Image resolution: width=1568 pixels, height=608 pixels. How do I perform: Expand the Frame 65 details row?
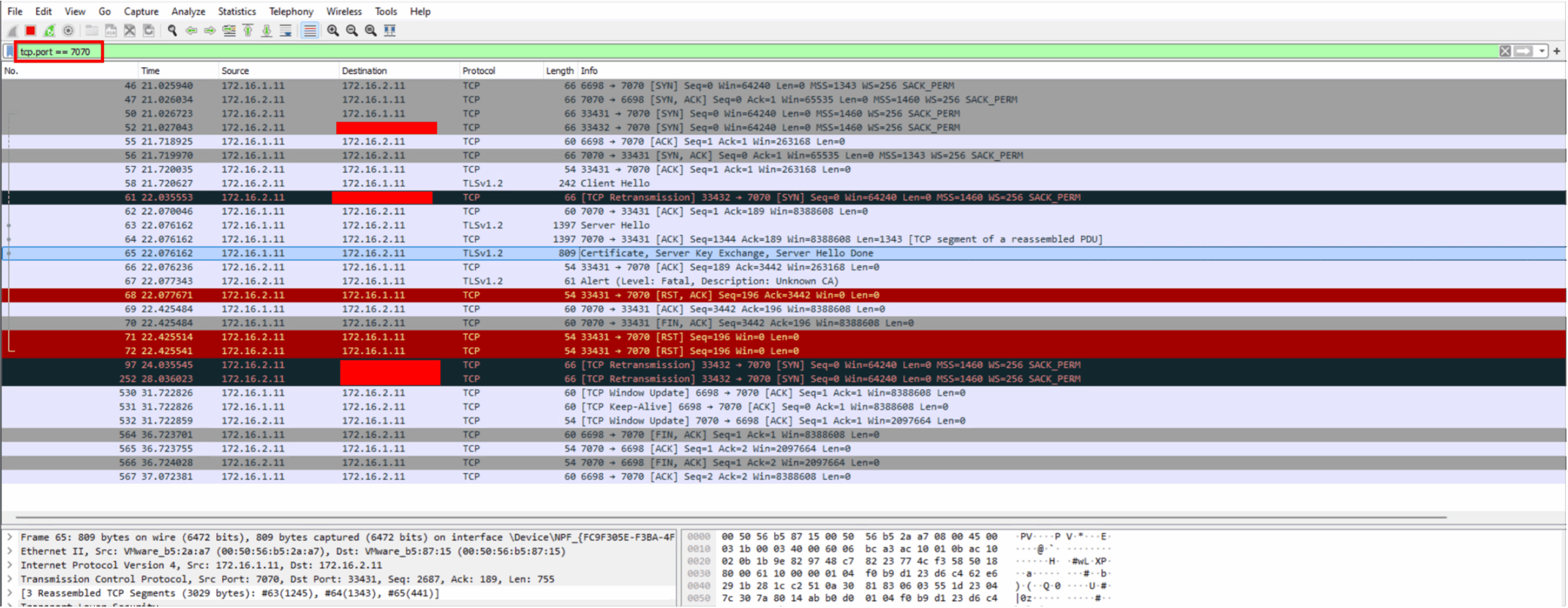point(10,537)
